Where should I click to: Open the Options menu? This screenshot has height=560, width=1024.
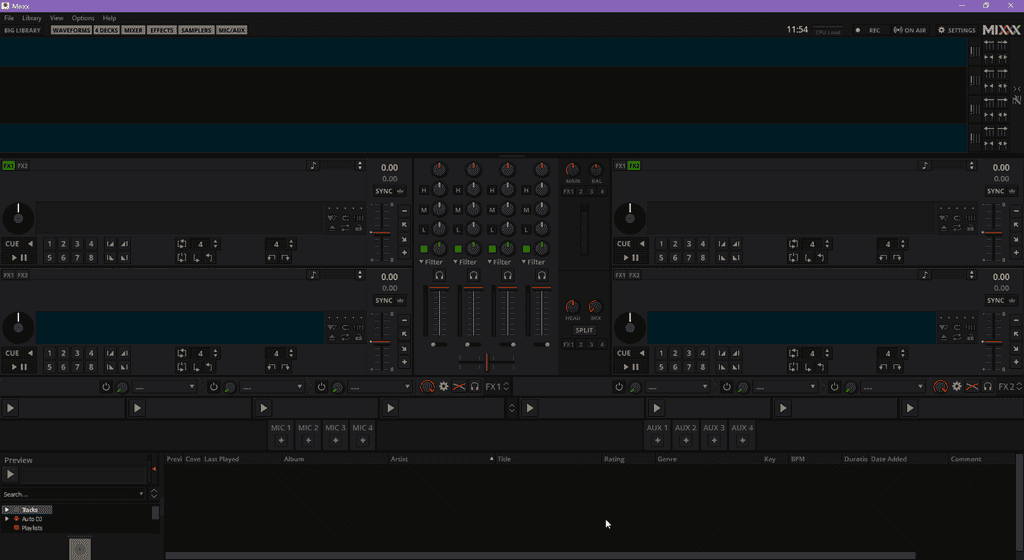pyautogui.click(x=83, y=18)
